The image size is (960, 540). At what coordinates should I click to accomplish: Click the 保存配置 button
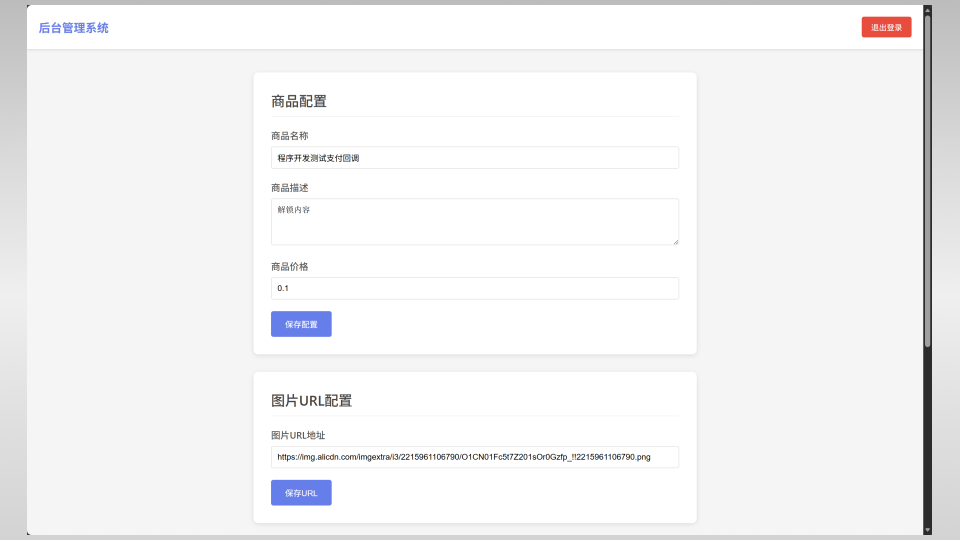[301, 324]
